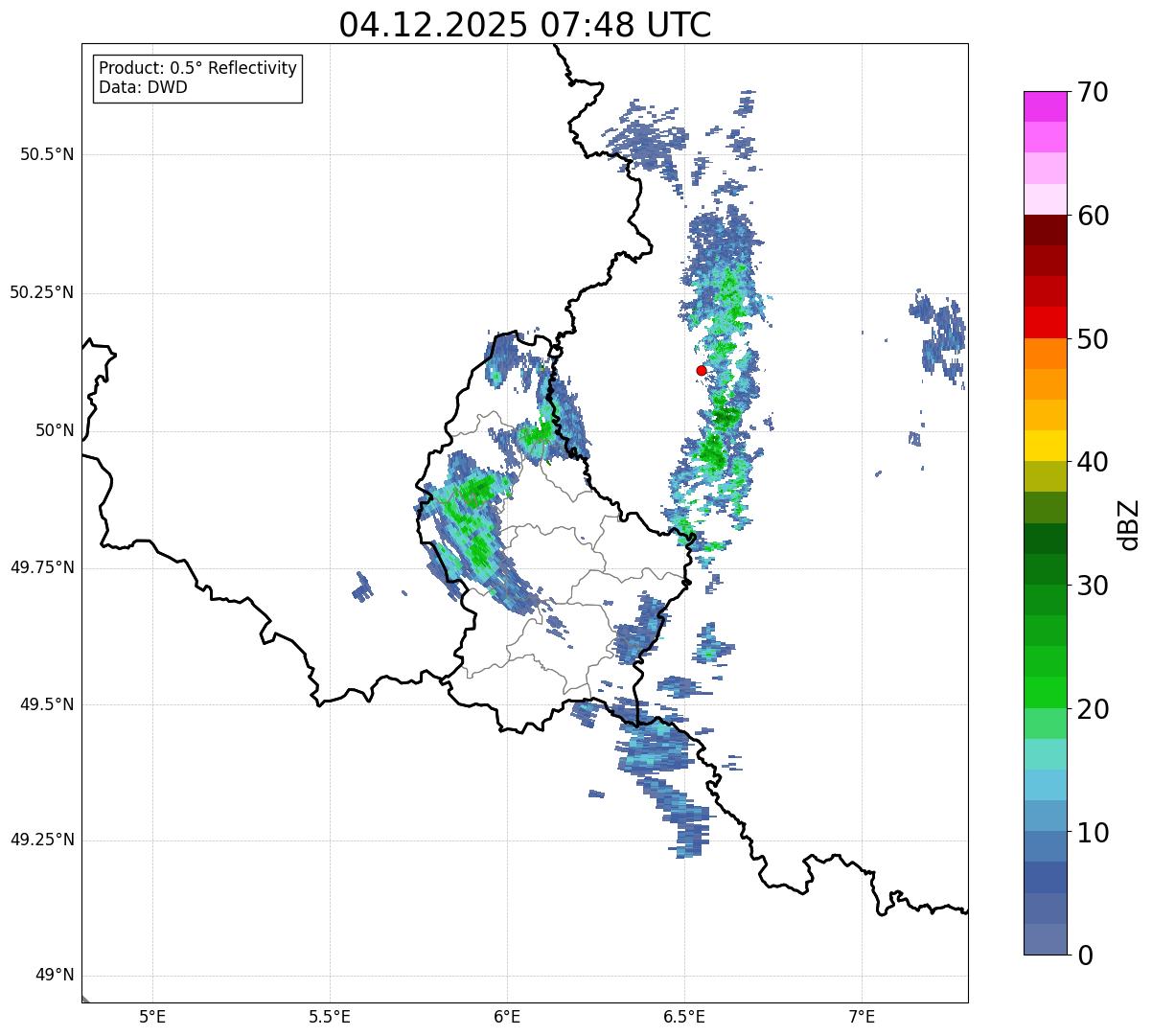Click the 7°E longitude label
The width and height of the screenshot is (1152, 1036).
pos(862,1016)
